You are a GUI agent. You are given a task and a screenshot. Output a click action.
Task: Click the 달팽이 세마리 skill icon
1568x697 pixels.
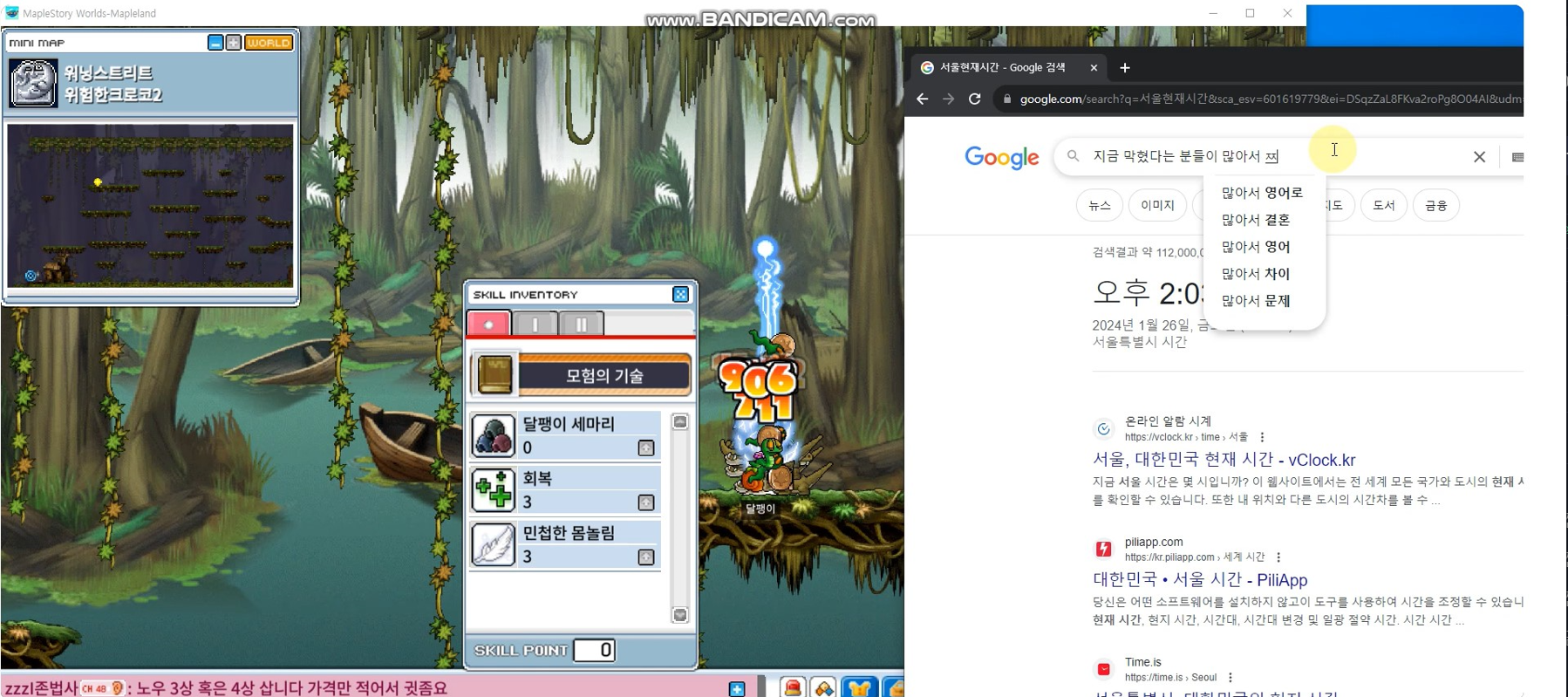[493, 435]
